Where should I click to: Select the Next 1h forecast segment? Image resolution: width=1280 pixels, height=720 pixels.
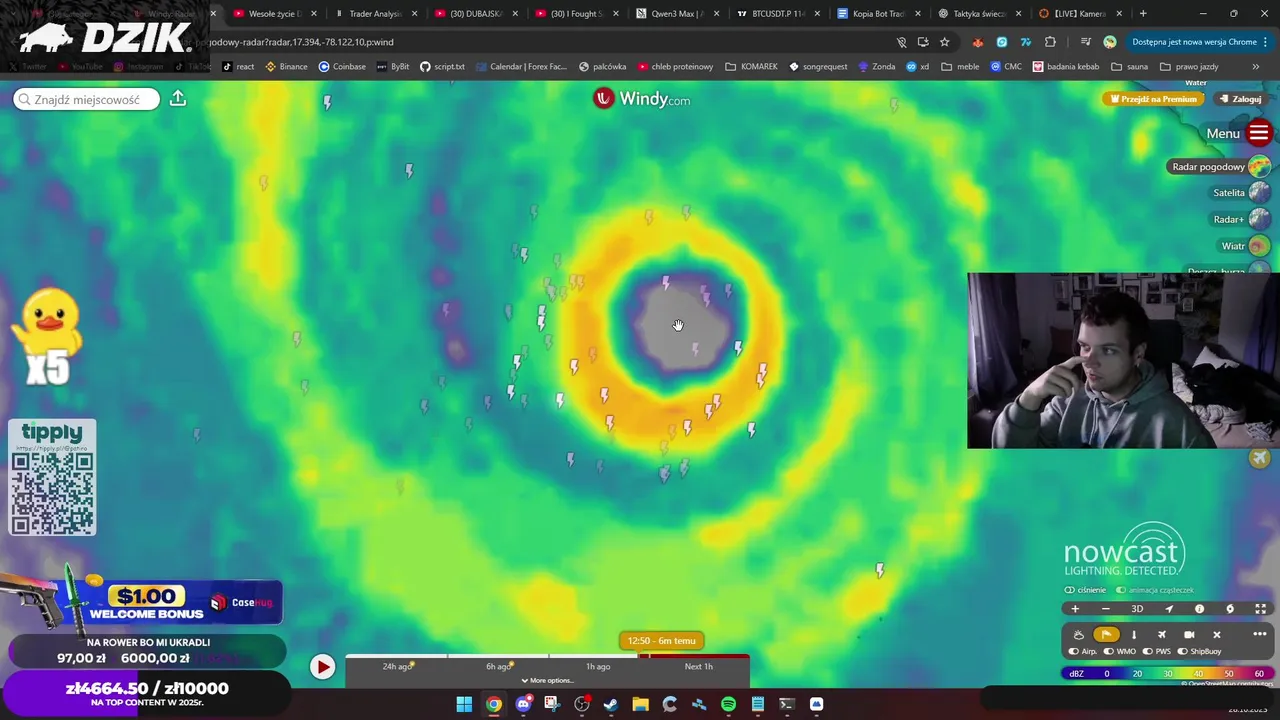[x=699, y=667]
